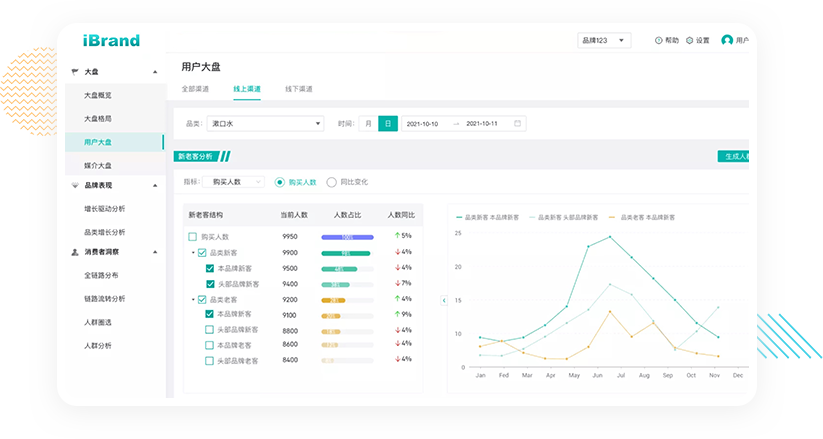Check the 购买人数 checkbox in the table
The width and height of the screenshot is (823, 439).
tap(193, 237)
